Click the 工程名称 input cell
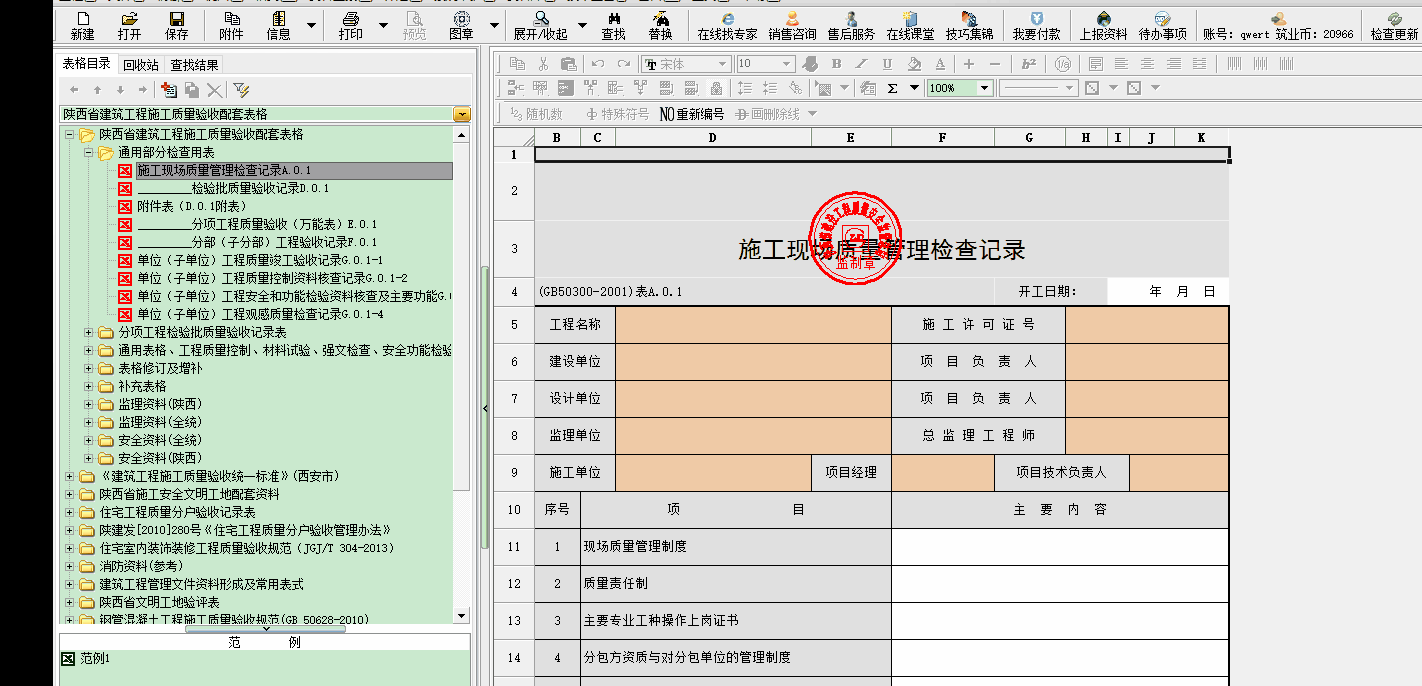1422x686 pixels. pyautogui.click(x=753, y=325)
